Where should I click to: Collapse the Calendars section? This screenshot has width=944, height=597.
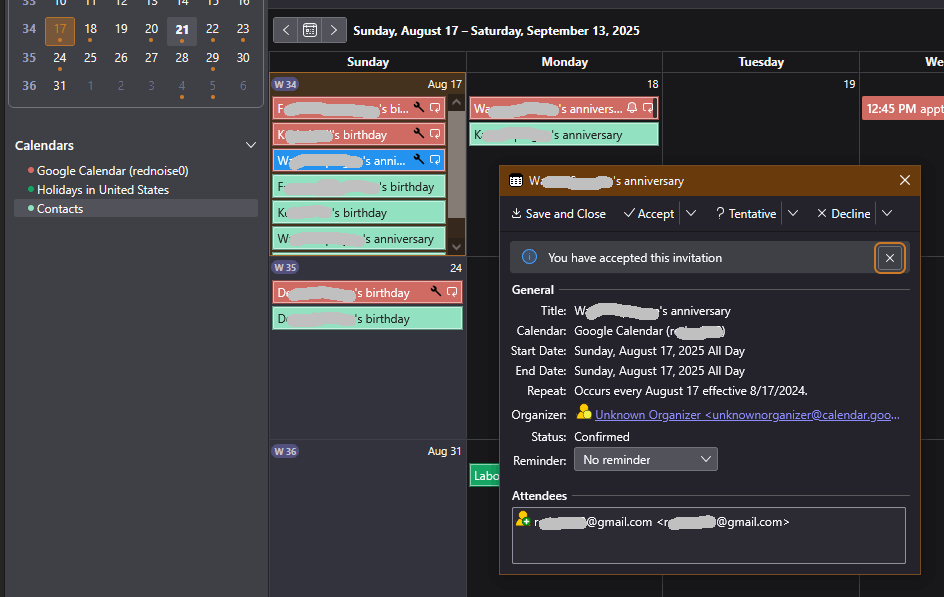pos(251,146)
